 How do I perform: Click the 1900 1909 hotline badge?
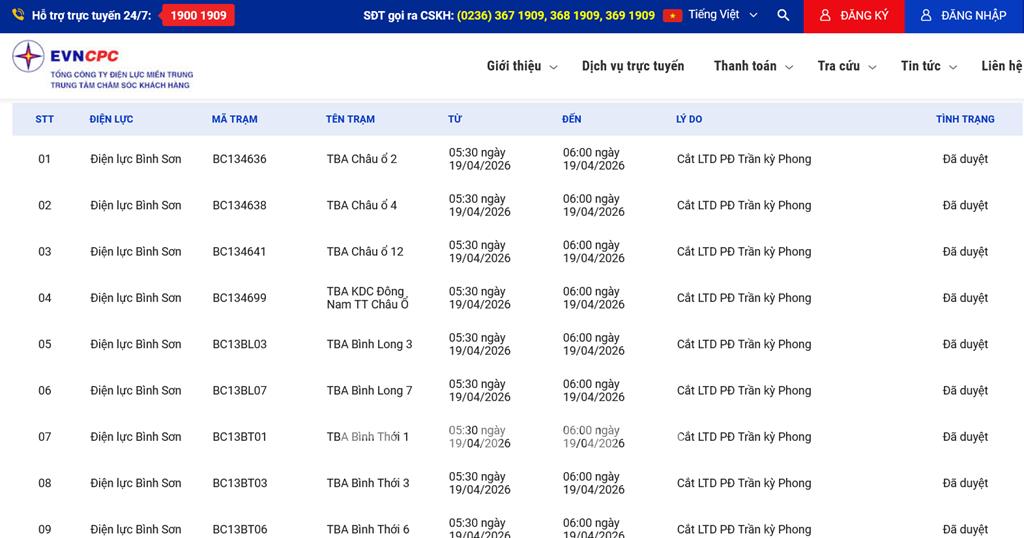[198, 16]
